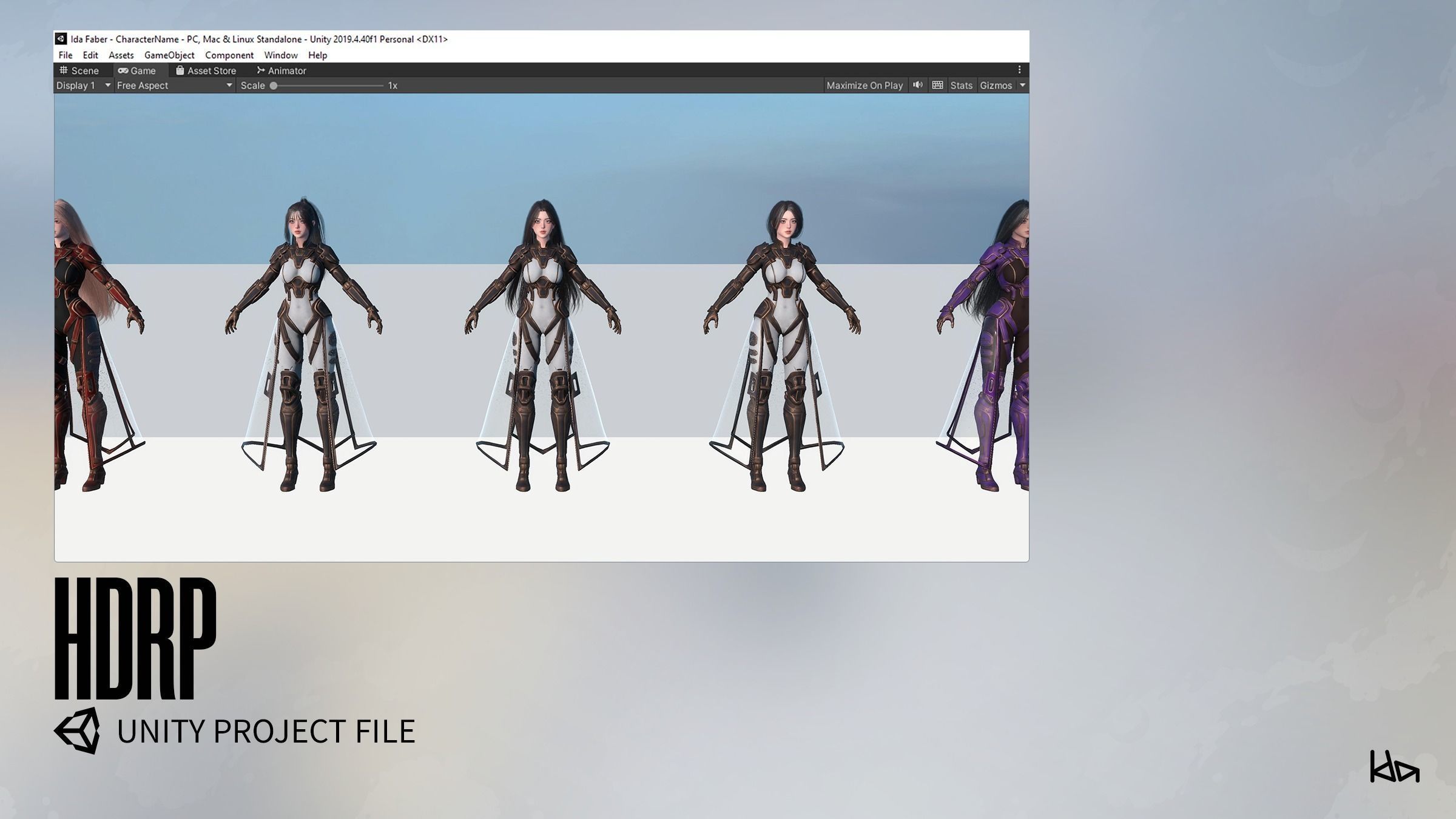Mute audio with the speaker icon

[918, 85]
